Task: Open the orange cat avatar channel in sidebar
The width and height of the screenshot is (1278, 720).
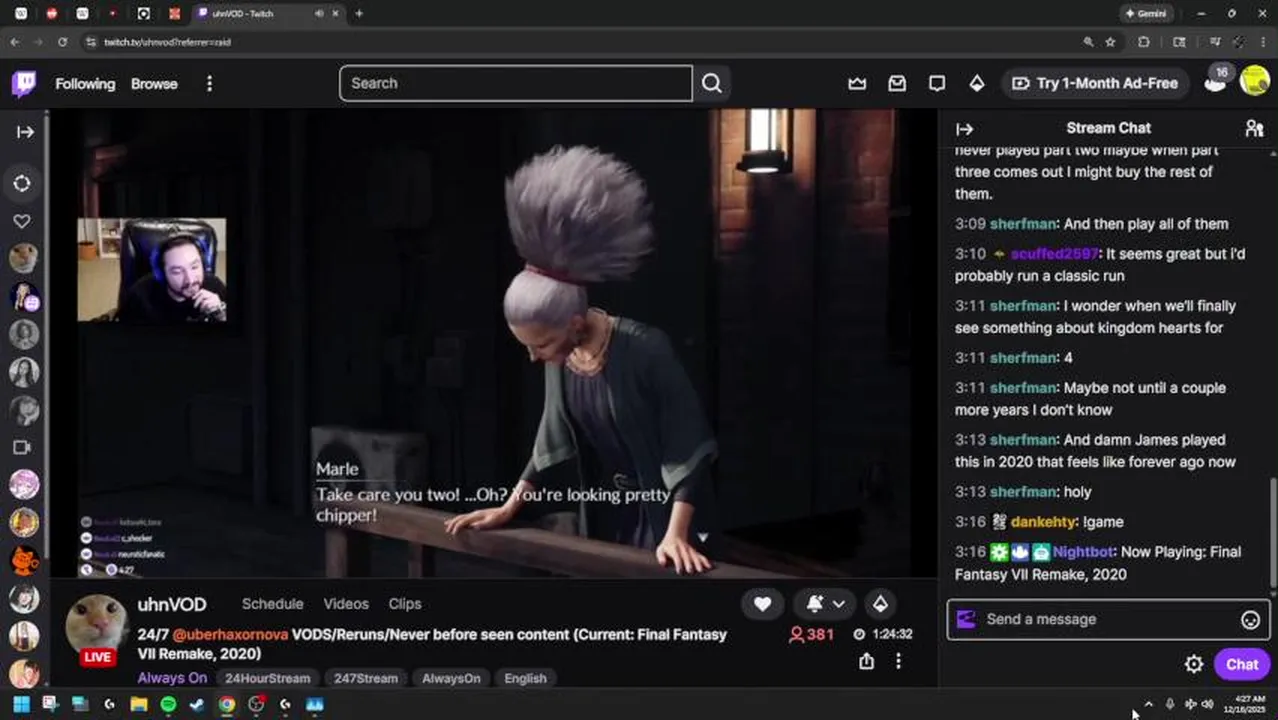Action: point(24,560)
